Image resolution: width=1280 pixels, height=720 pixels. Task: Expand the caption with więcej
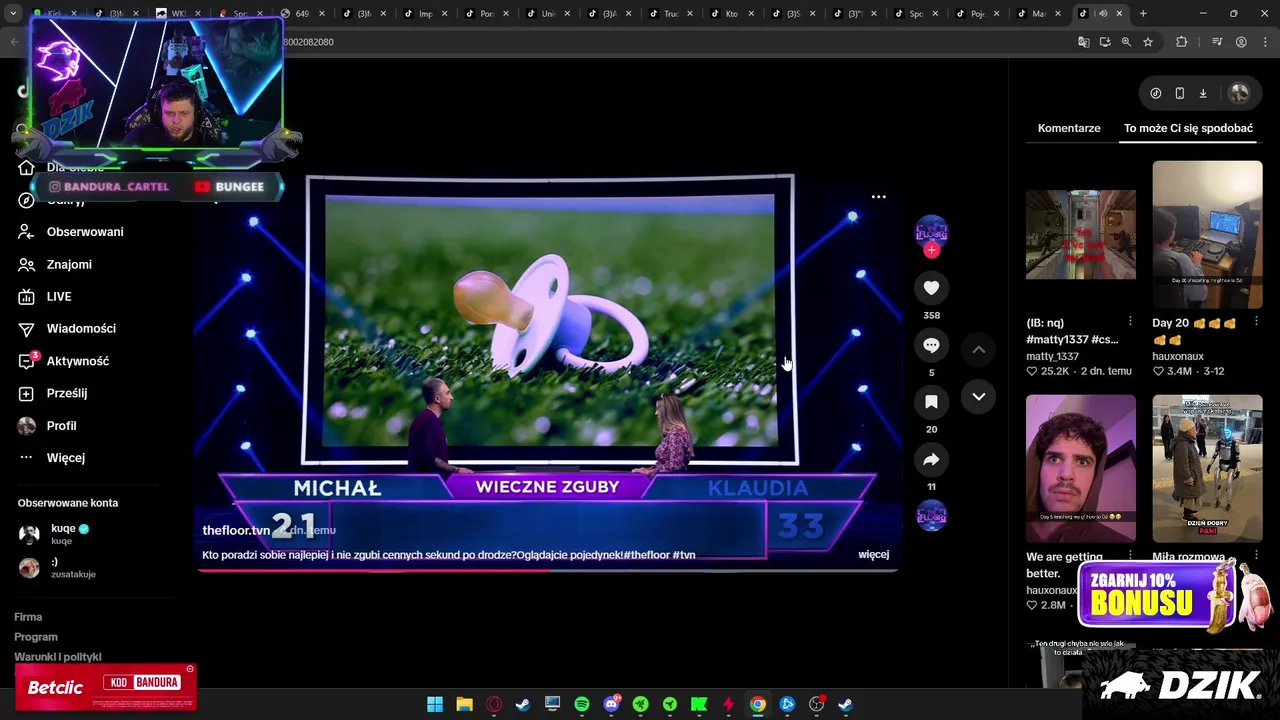click(x=873, y=554)
